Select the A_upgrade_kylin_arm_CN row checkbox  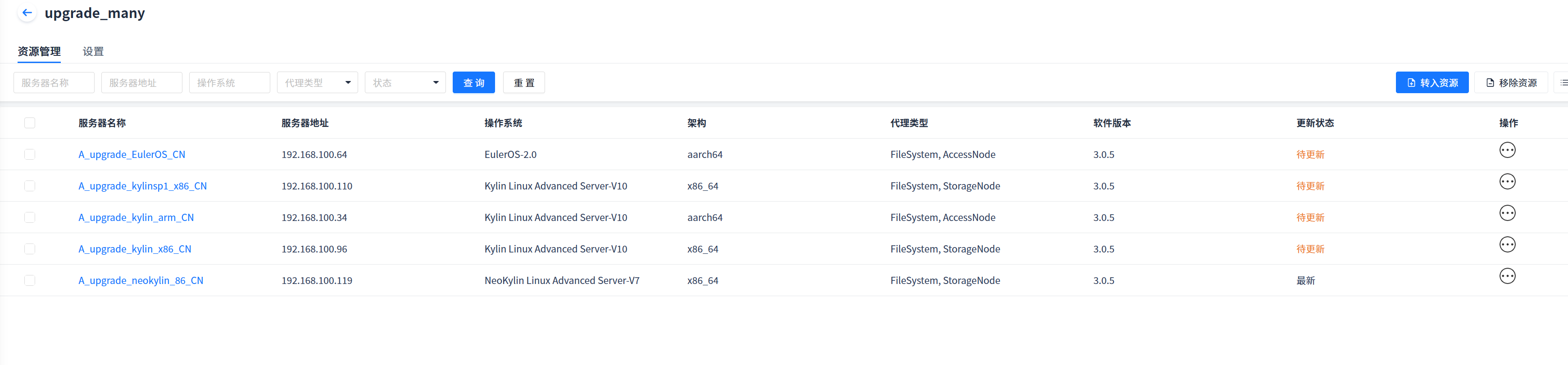[30, 218]
